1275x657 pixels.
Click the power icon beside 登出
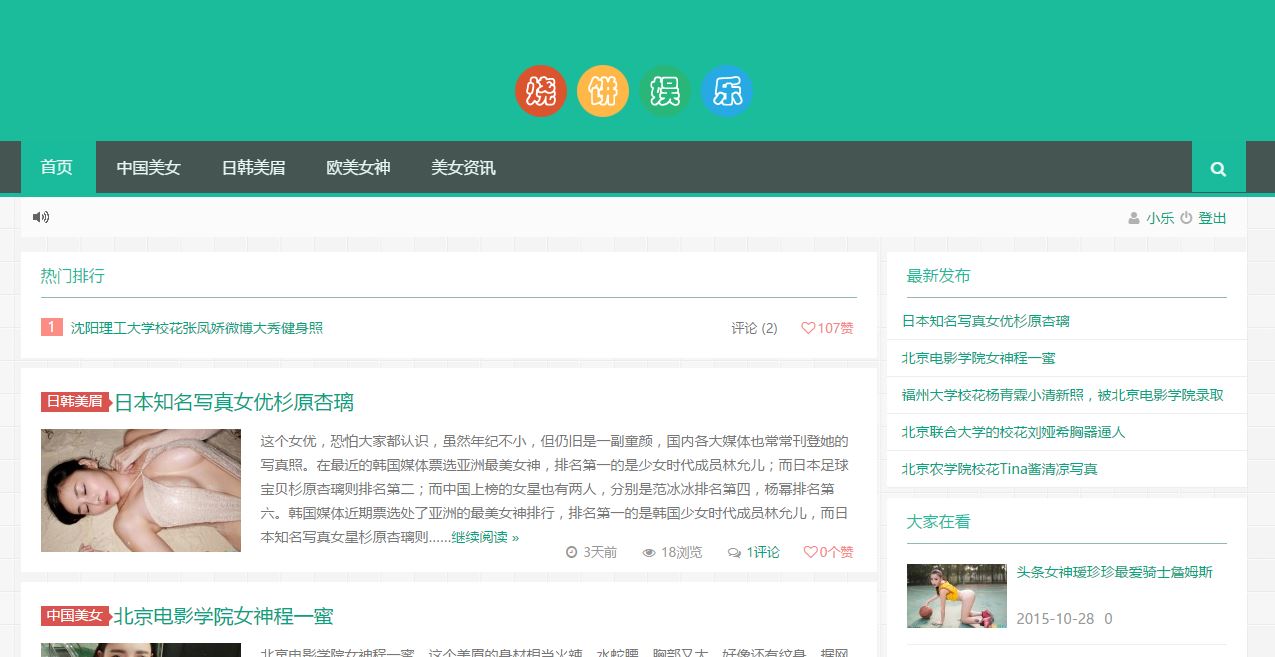pos(1186,218)
